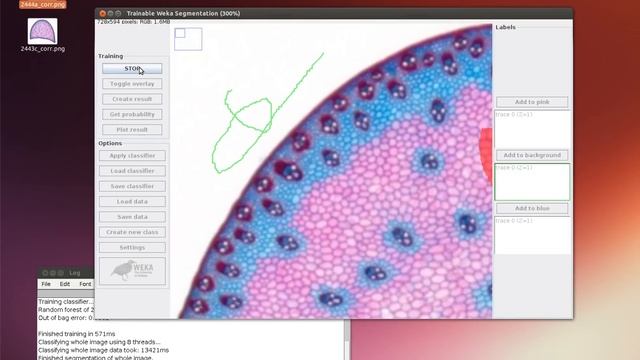This screenshot has height=360, width=640.
Task: Click the Save data button
Action: click(132, 217)
